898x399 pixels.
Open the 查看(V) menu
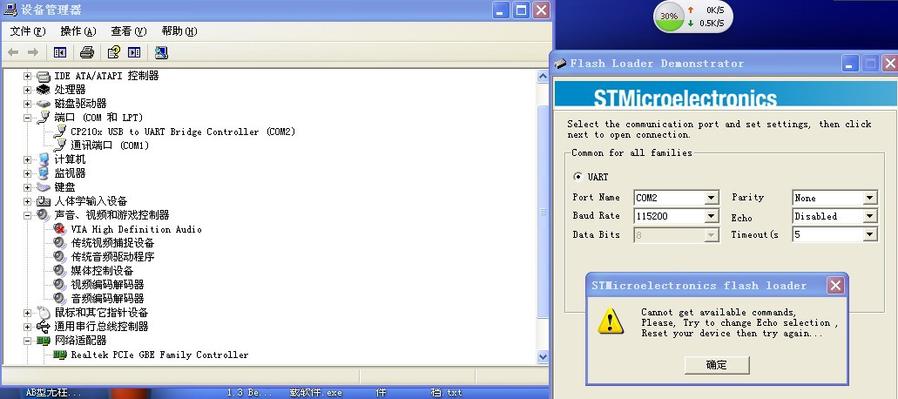pos(128,31)
